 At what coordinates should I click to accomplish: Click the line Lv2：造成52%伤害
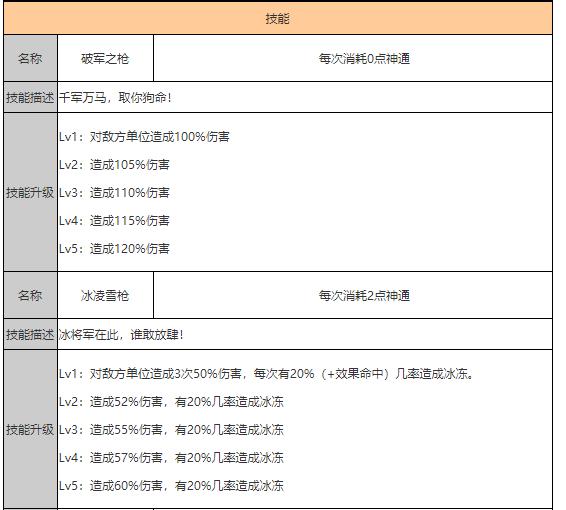tap(171, 402)
